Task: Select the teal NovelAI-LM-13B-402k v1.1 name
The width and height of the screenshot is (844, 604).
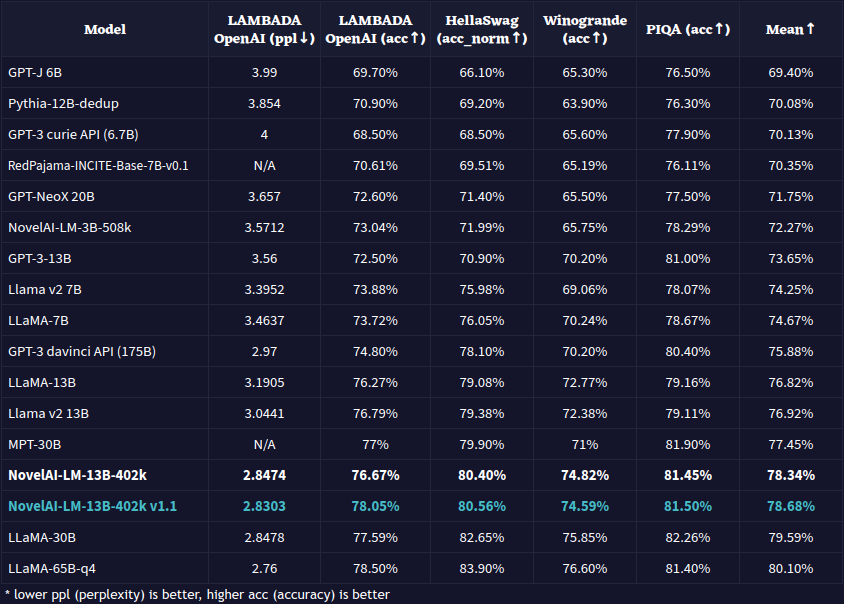Action: [x=93, y=506]
